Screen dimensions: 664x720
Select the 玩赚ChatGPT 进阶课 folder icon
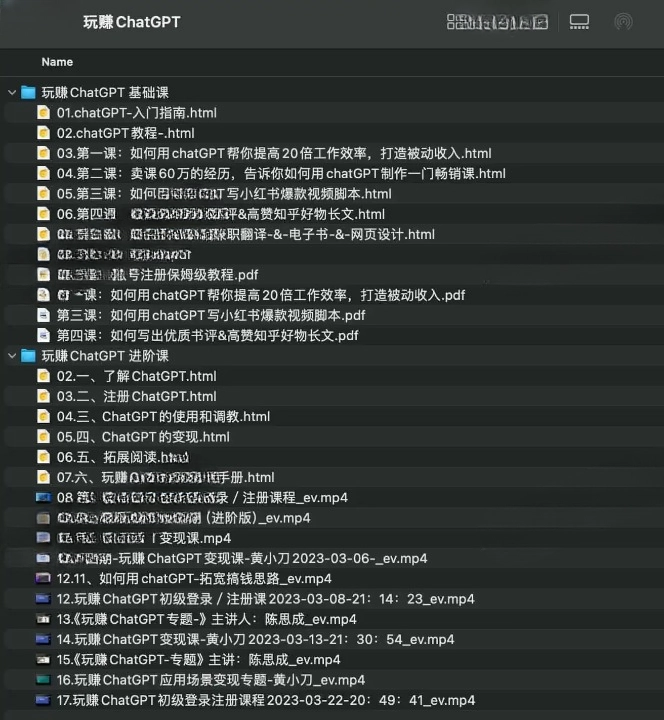pyautogui.click(x=28, y=356)
